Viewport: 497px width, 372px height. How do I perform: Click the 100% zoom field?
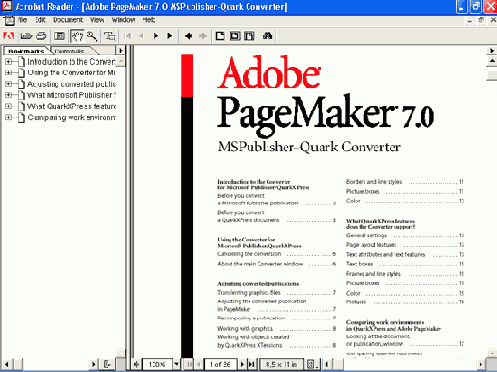point(157,364)
